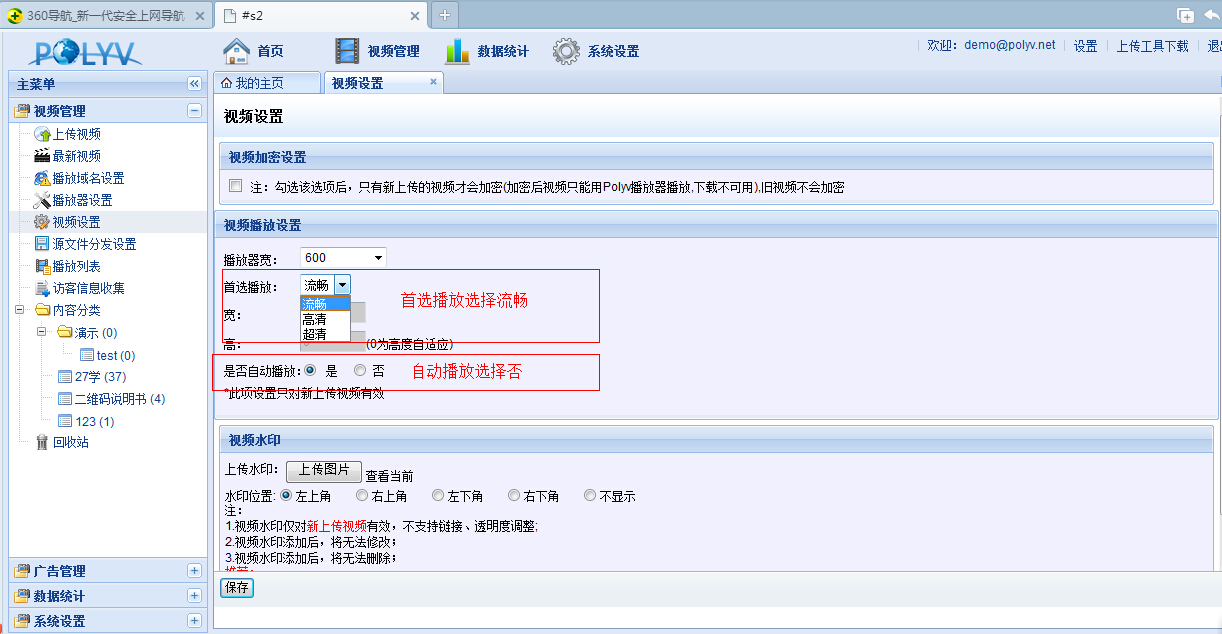Viewport: 1222px width, 634px height.
Task: Select 否 for auto-play option
Action: click(x=360, y=370)
